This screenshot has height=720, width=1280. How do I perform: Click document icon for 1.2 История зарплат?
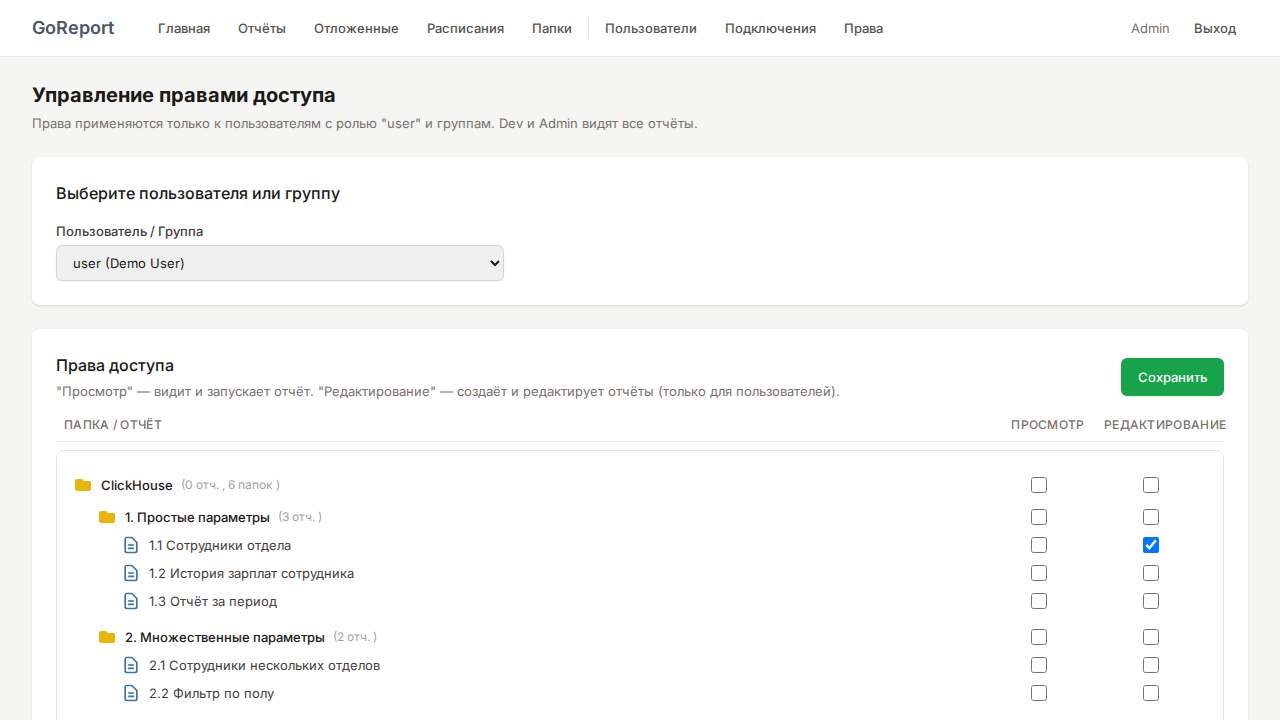click(x=131, y=574)
